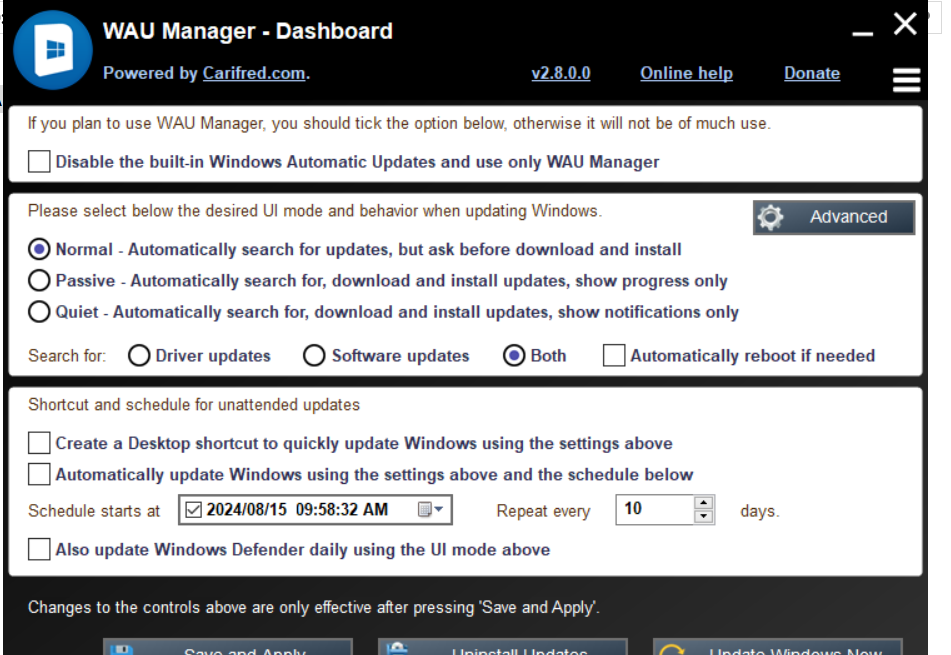Click the gear icon on Advanced button

click(x=770, y=217)
